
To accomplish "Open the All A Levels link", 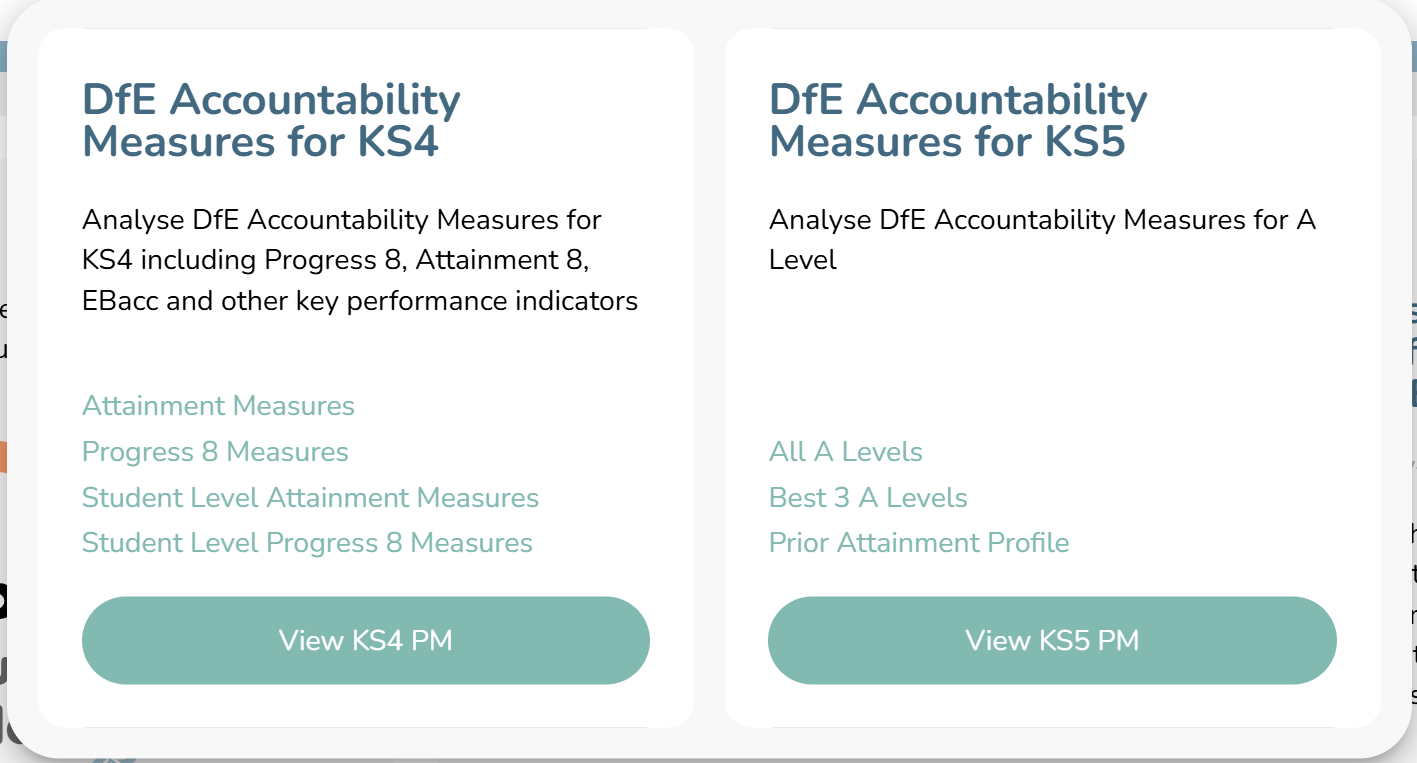I will pos(845,452).
